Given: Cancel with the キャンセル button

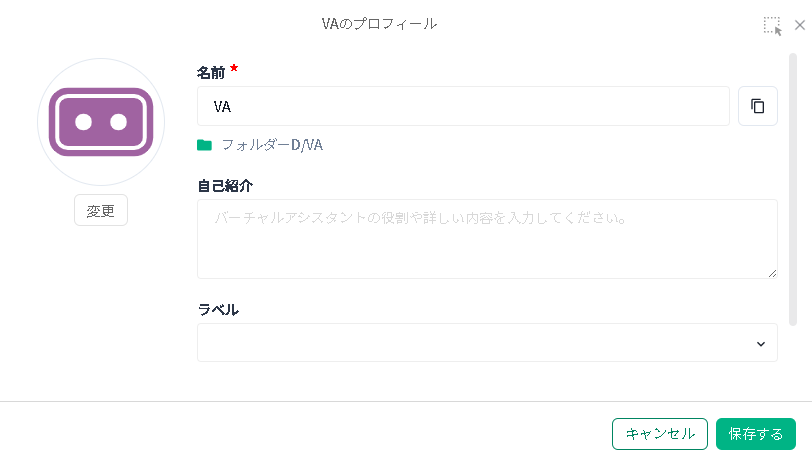Looking at the screenshot, I should tap(660, 434).
